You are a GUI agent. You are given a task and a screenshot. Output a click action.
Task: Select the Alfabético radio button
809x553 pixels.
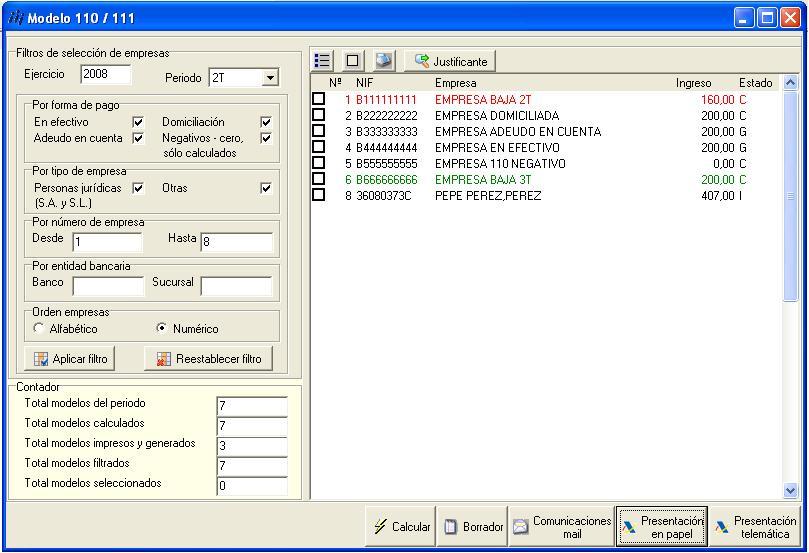pyautogui.click(x=38, y=328)
